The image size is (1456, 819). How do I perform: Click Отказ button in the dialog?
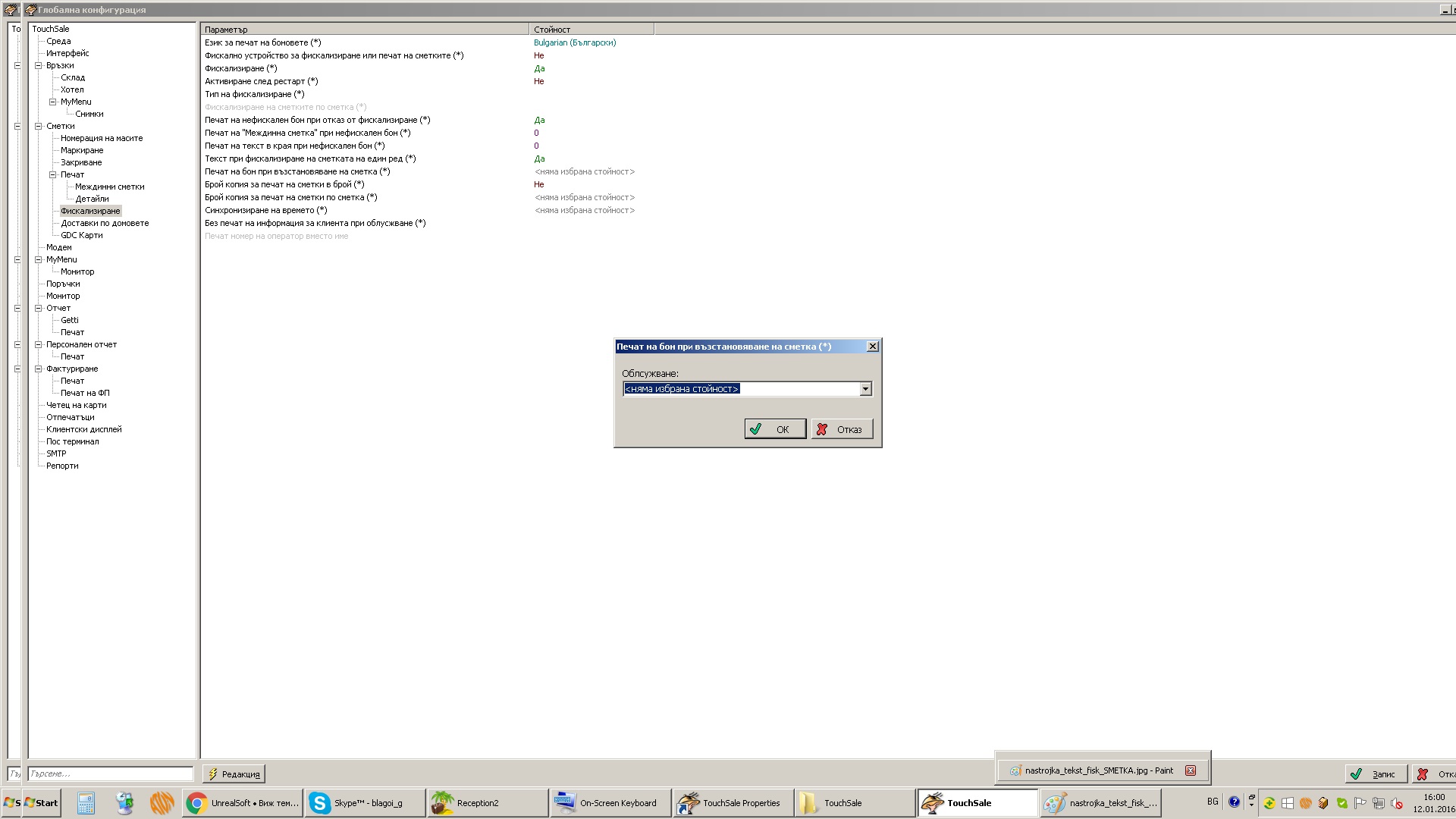(x=842, y=429)
